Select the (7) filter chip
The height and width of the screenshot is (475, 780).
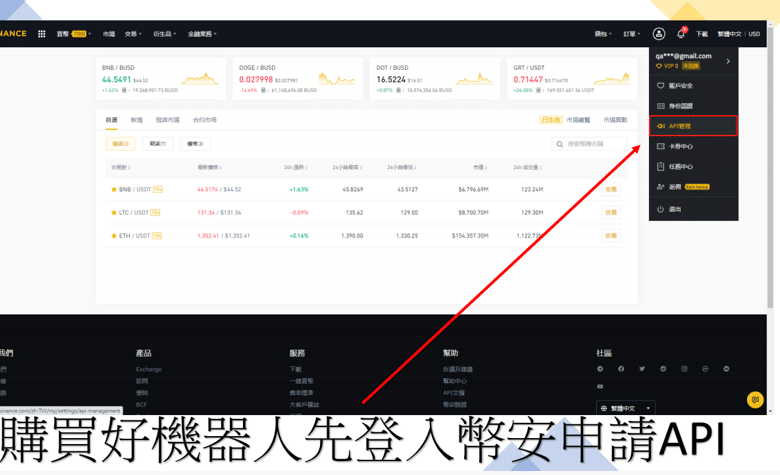pyautogui.click(x=158, y=144)
